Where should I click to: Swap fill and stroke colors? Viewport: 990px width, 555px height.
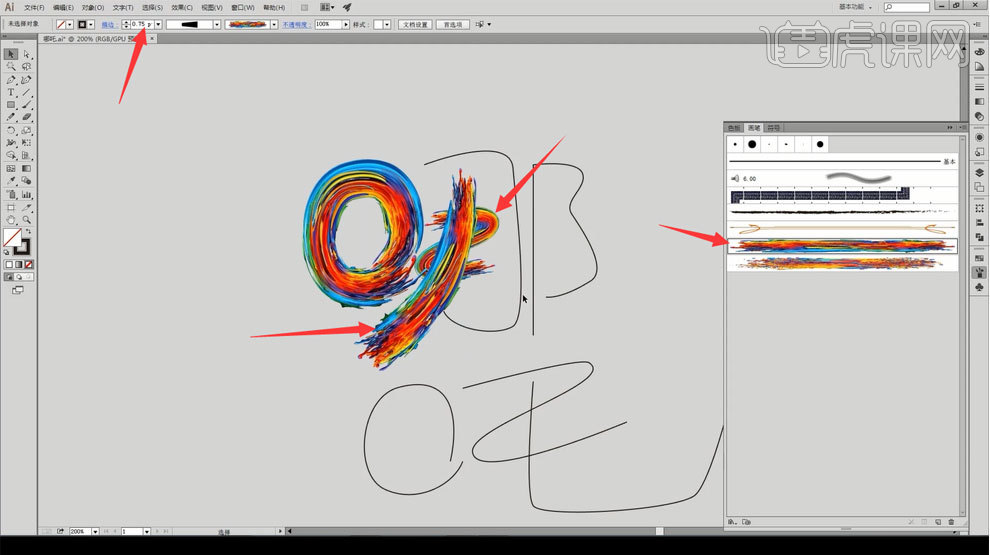28,232
